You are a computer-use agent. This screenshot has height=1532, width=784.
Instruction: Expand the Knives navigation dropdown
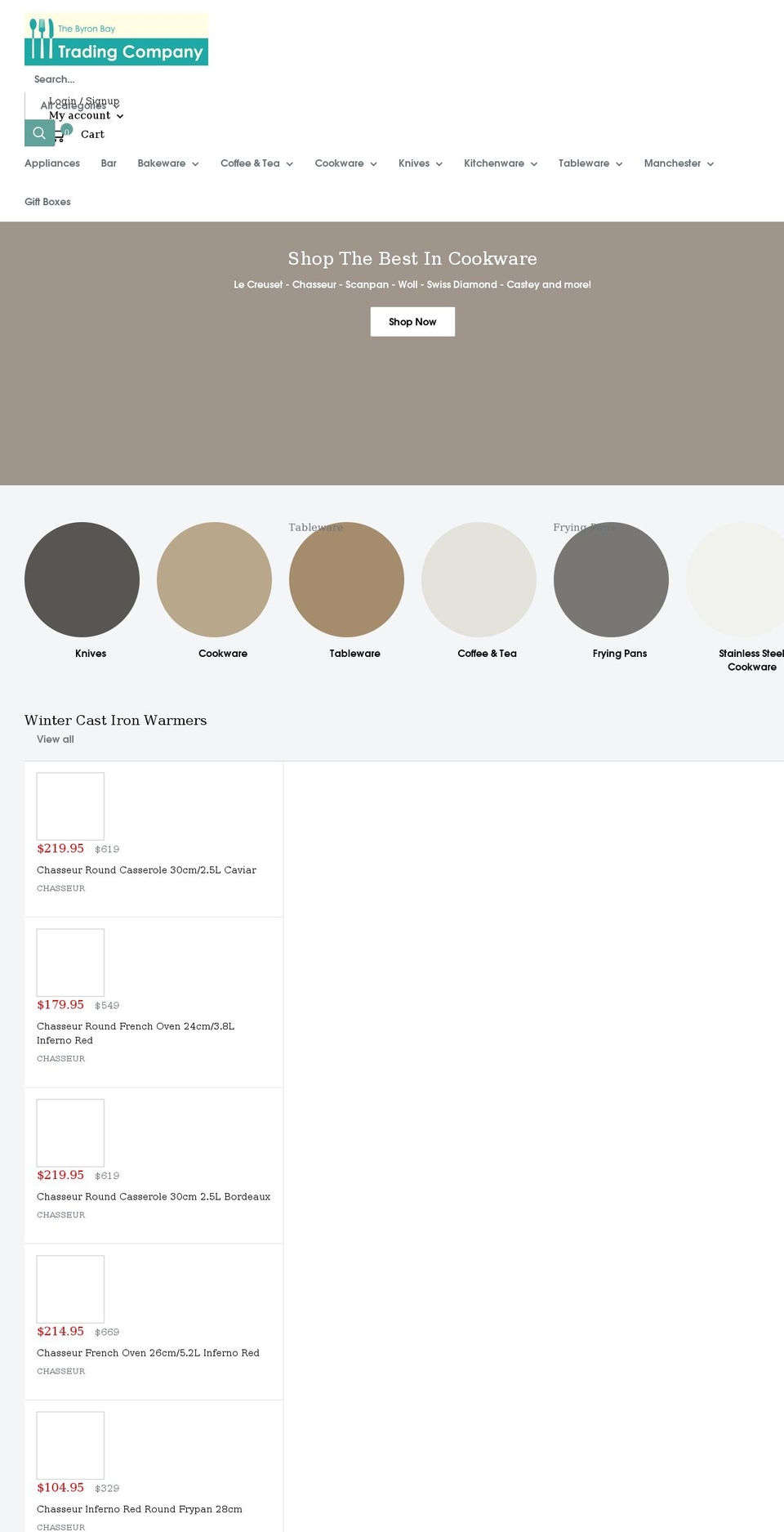(x=421, y=163)
